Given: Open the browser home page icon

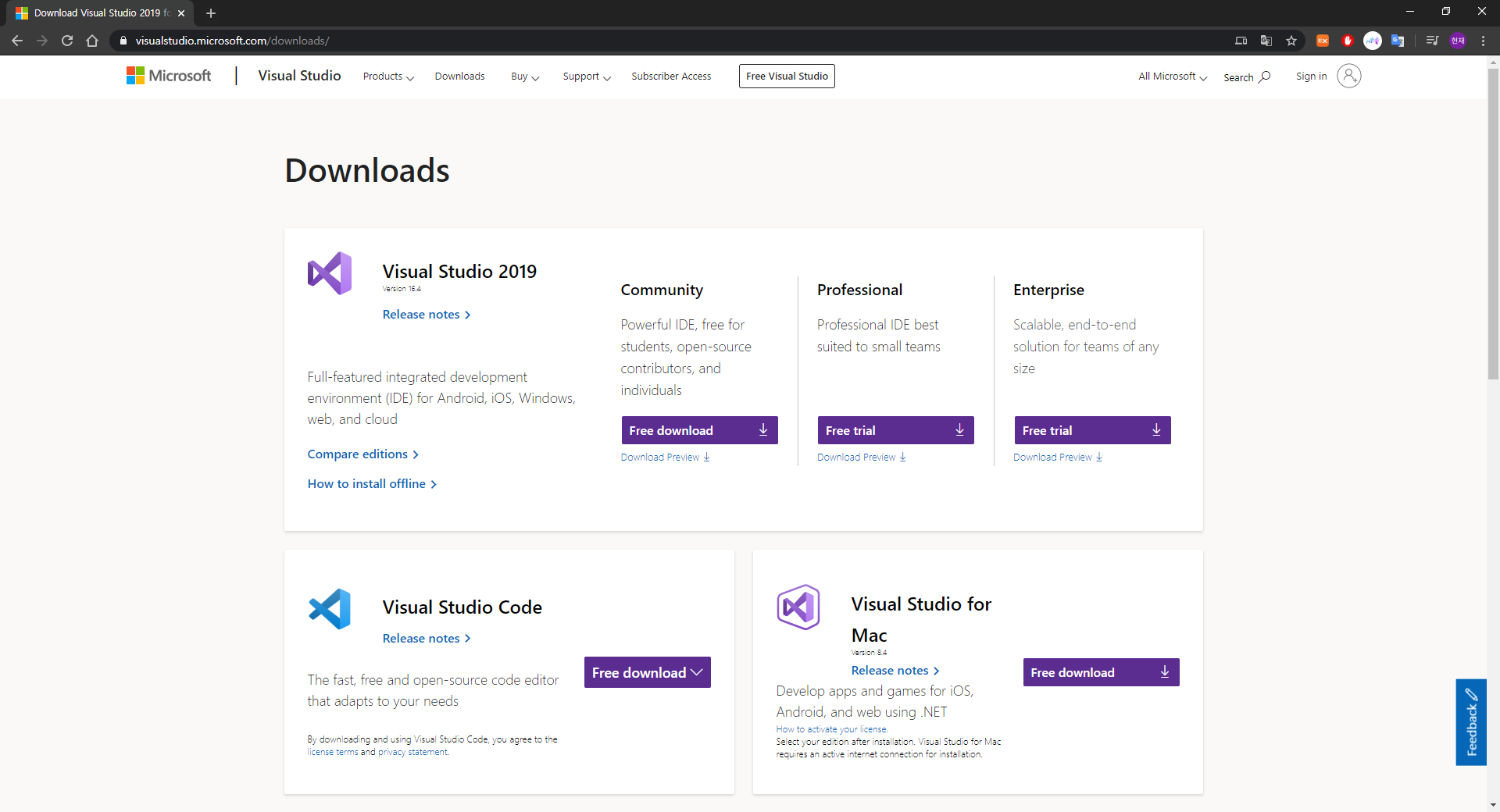Looking at the screenshot, I should pos(92,41).
